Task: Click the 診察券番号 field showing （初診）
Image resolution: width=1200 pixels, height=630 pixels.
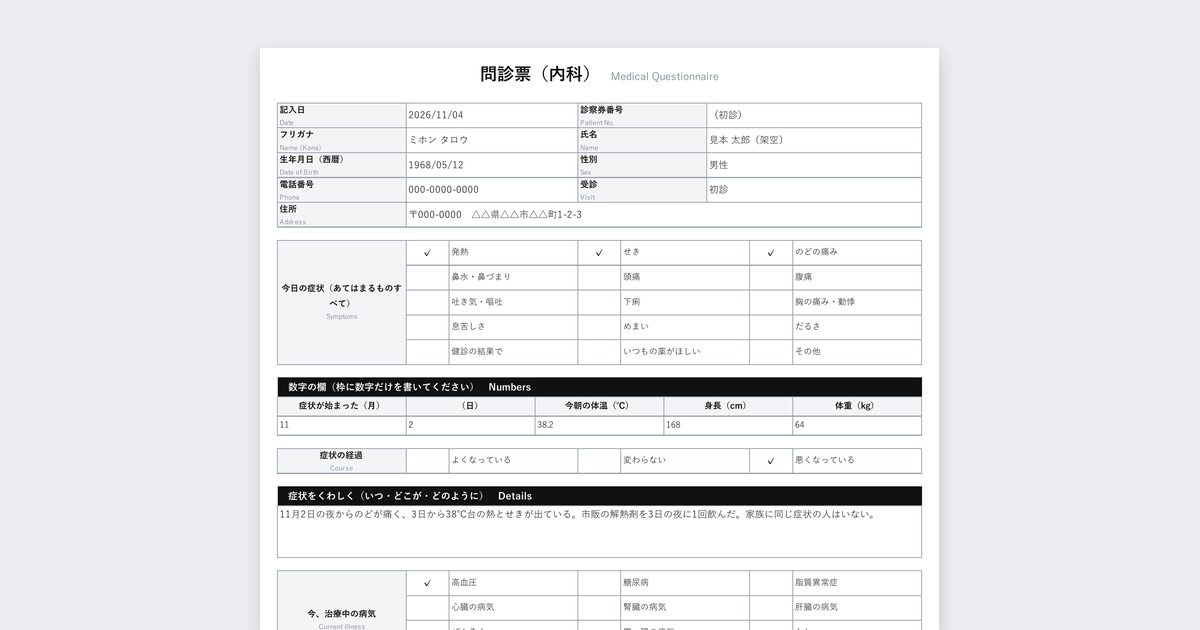Action: tap(814, 115)
